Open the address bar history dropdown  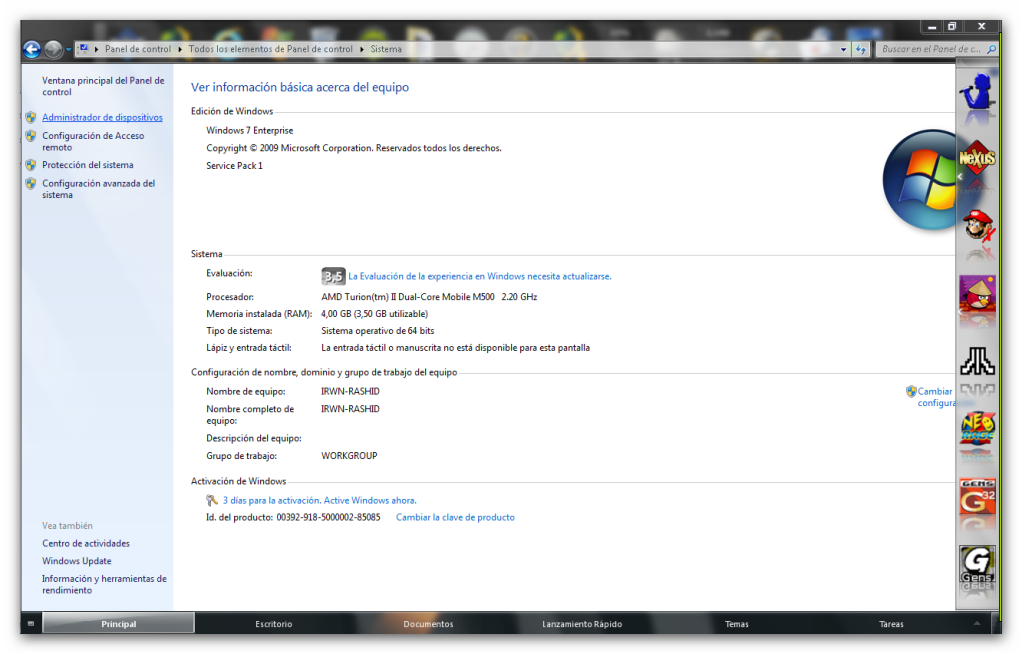[x=843, y=49]
